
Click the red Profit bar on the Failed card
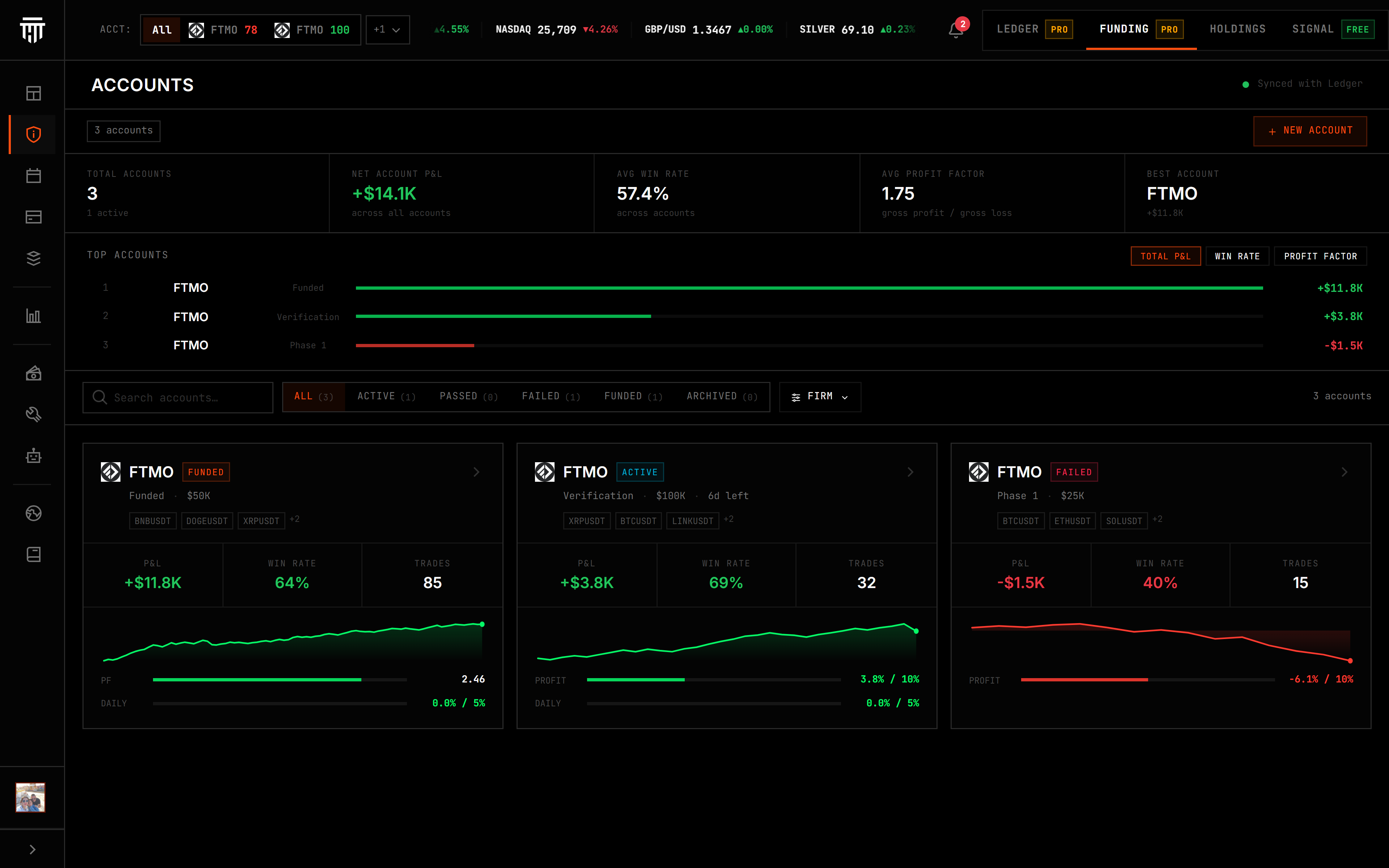pos(1148,680)
